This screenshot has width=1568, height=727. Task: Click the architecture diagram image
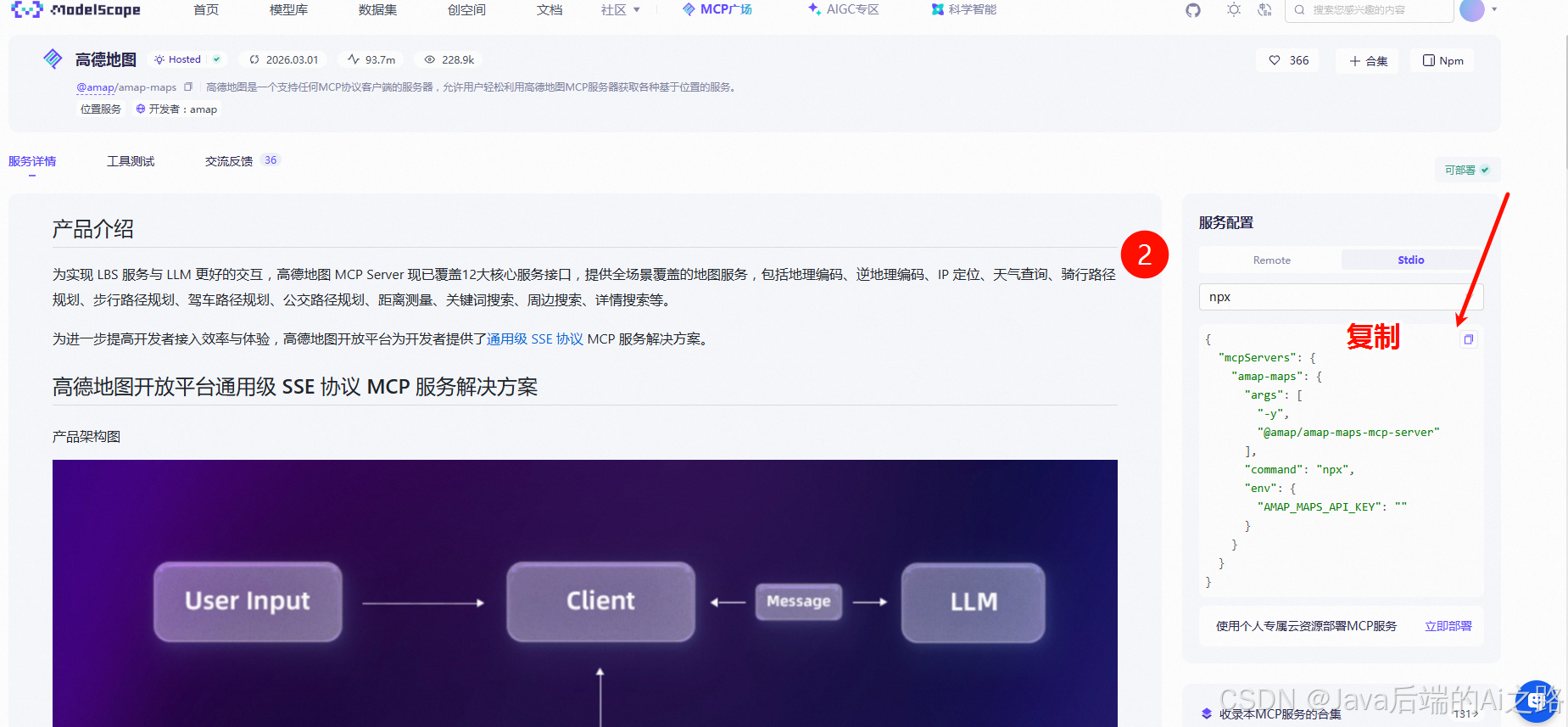(585, 593)
